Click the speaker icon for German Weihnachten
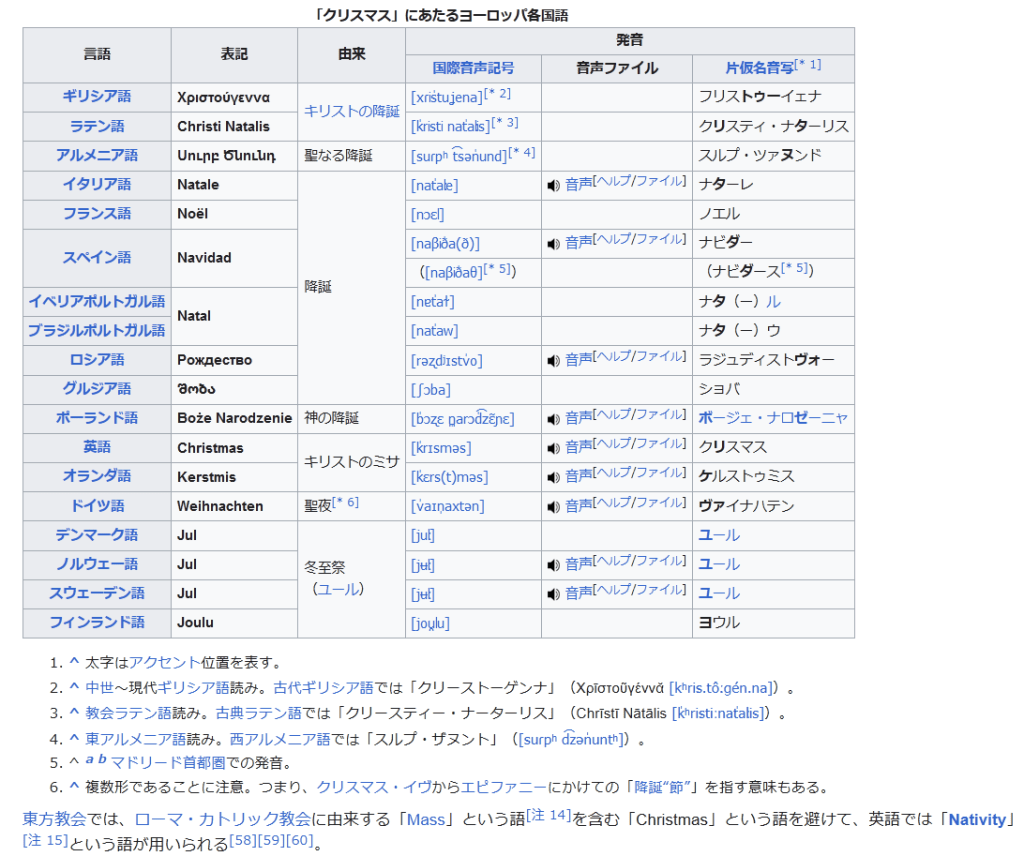This screenshot has height=856, width=1024. tap(553, 506)
